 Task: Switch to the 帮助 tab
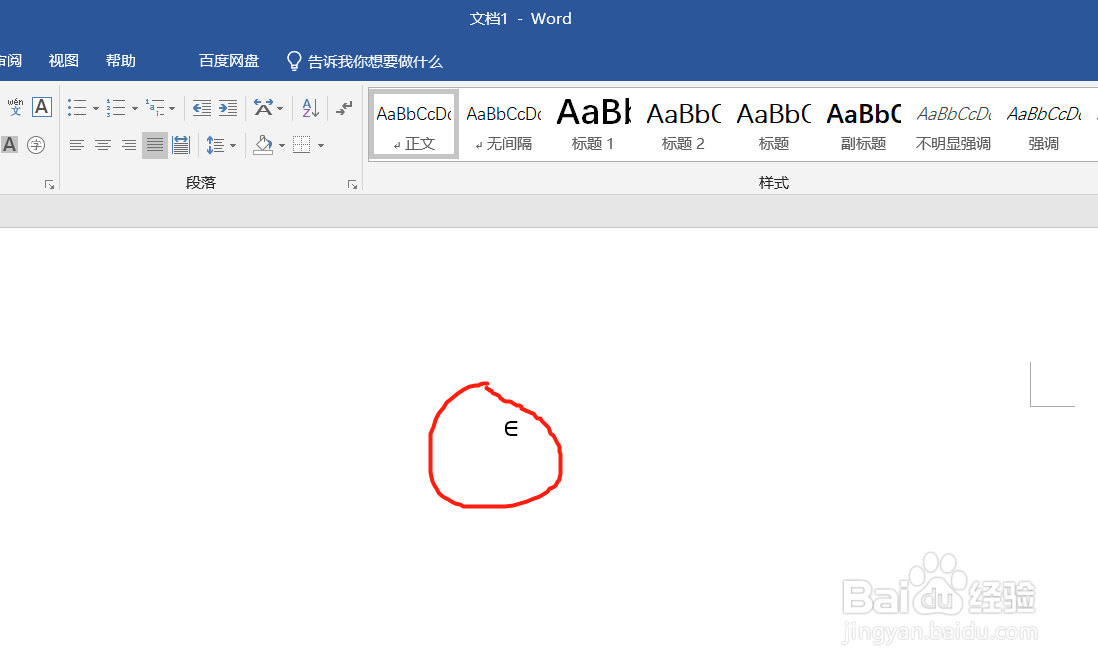pos(120,61)
